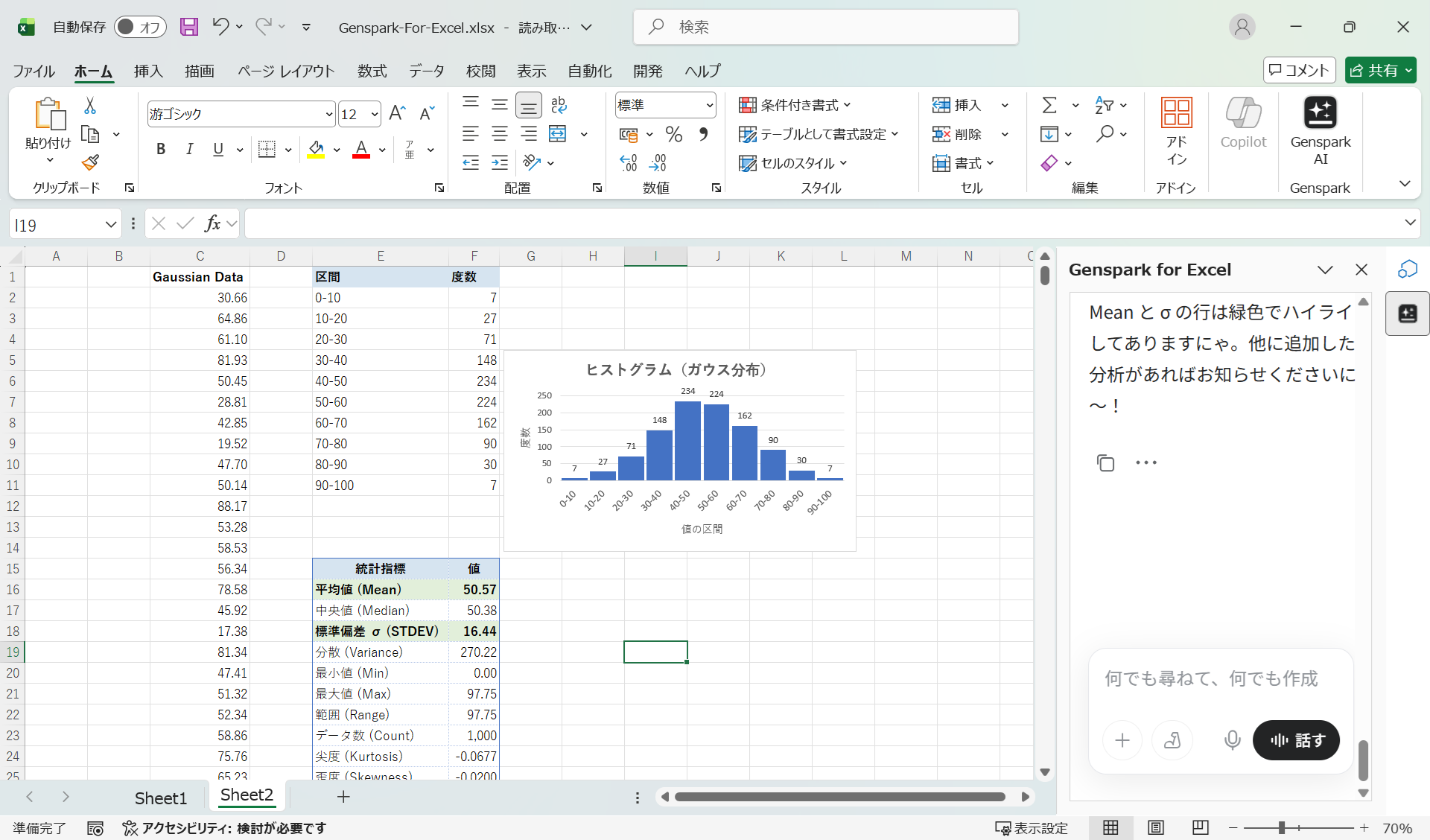Launch the Genspark AI add-in
The height and width of the screenshot is (840, 1430).
[1321, 127]
